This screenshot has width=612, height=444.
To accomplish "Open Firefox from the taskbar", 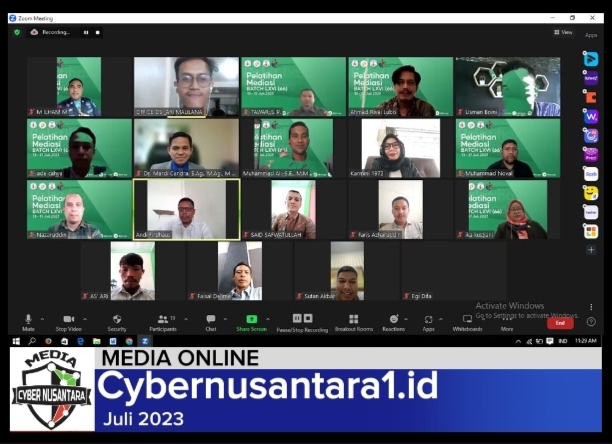I will [48, 341].
